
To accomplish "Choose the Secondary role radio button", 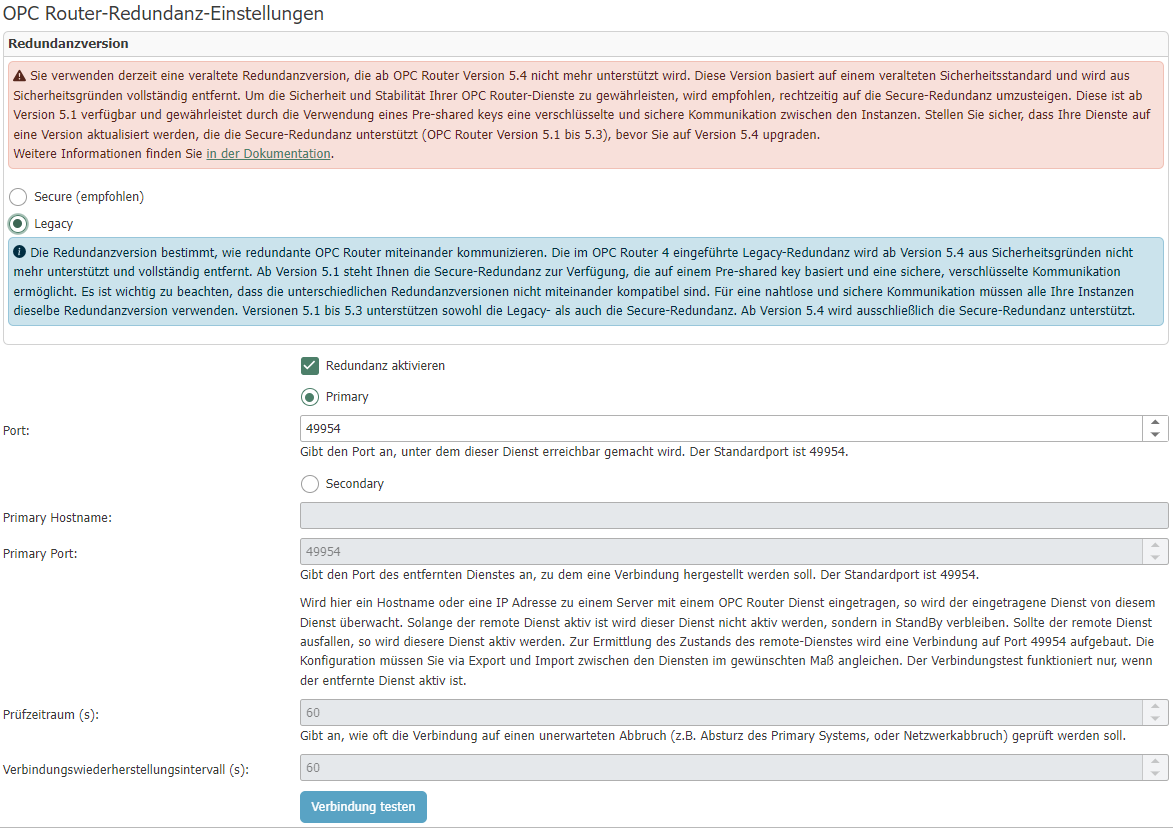I will coord(310,484).
